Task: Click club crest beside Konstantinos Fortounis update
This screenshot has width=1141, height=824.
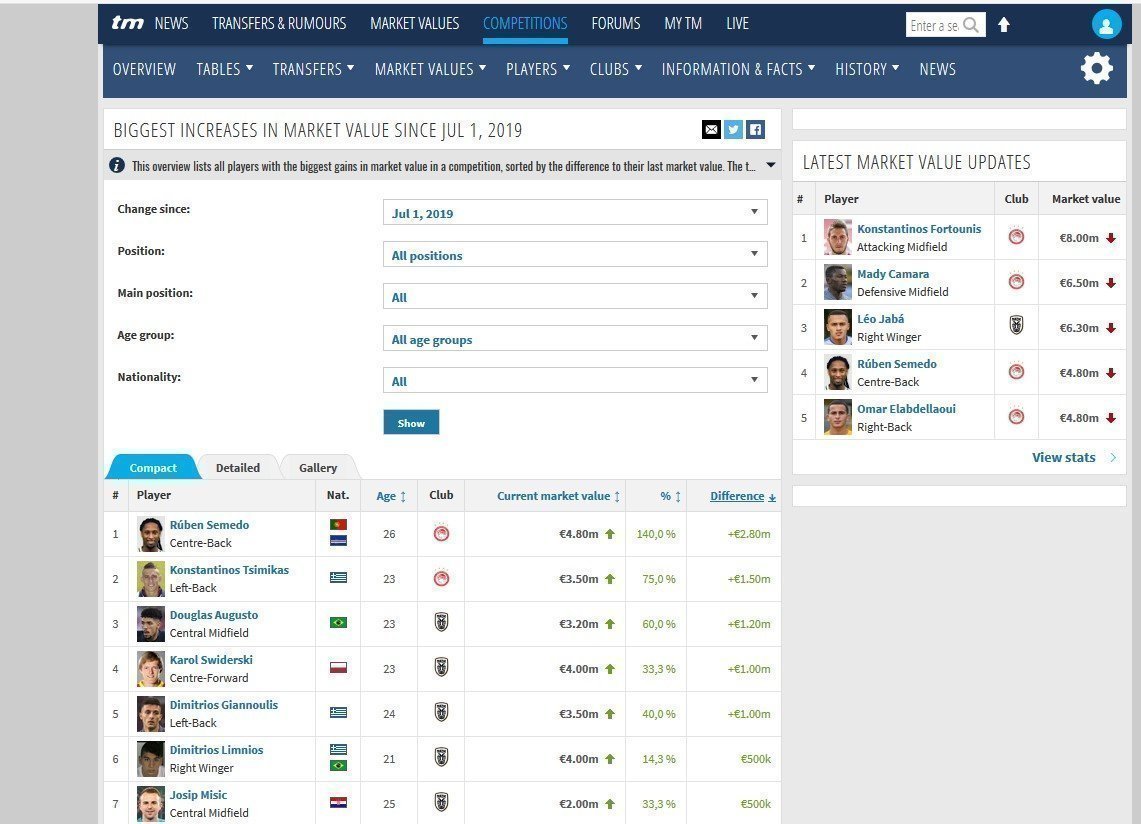Action: pyautogui.click(x=1016, y=237)
